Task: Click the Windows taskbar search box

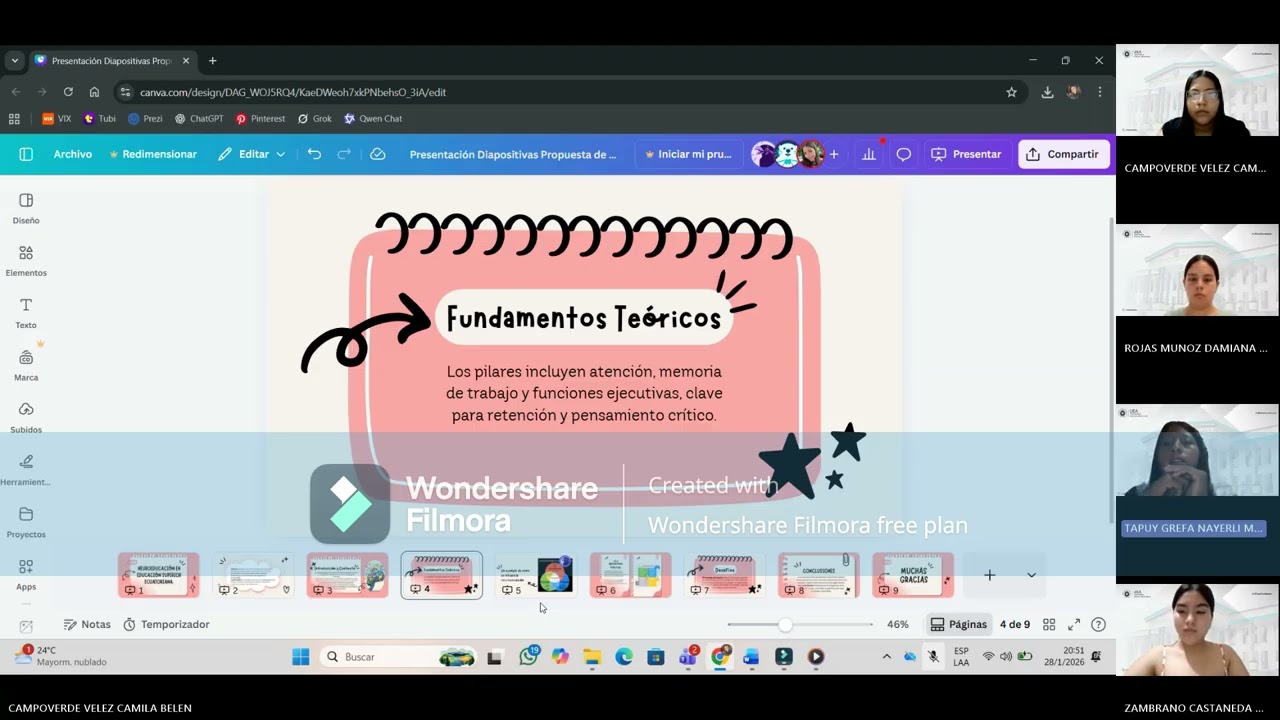Action: (399, 657)
